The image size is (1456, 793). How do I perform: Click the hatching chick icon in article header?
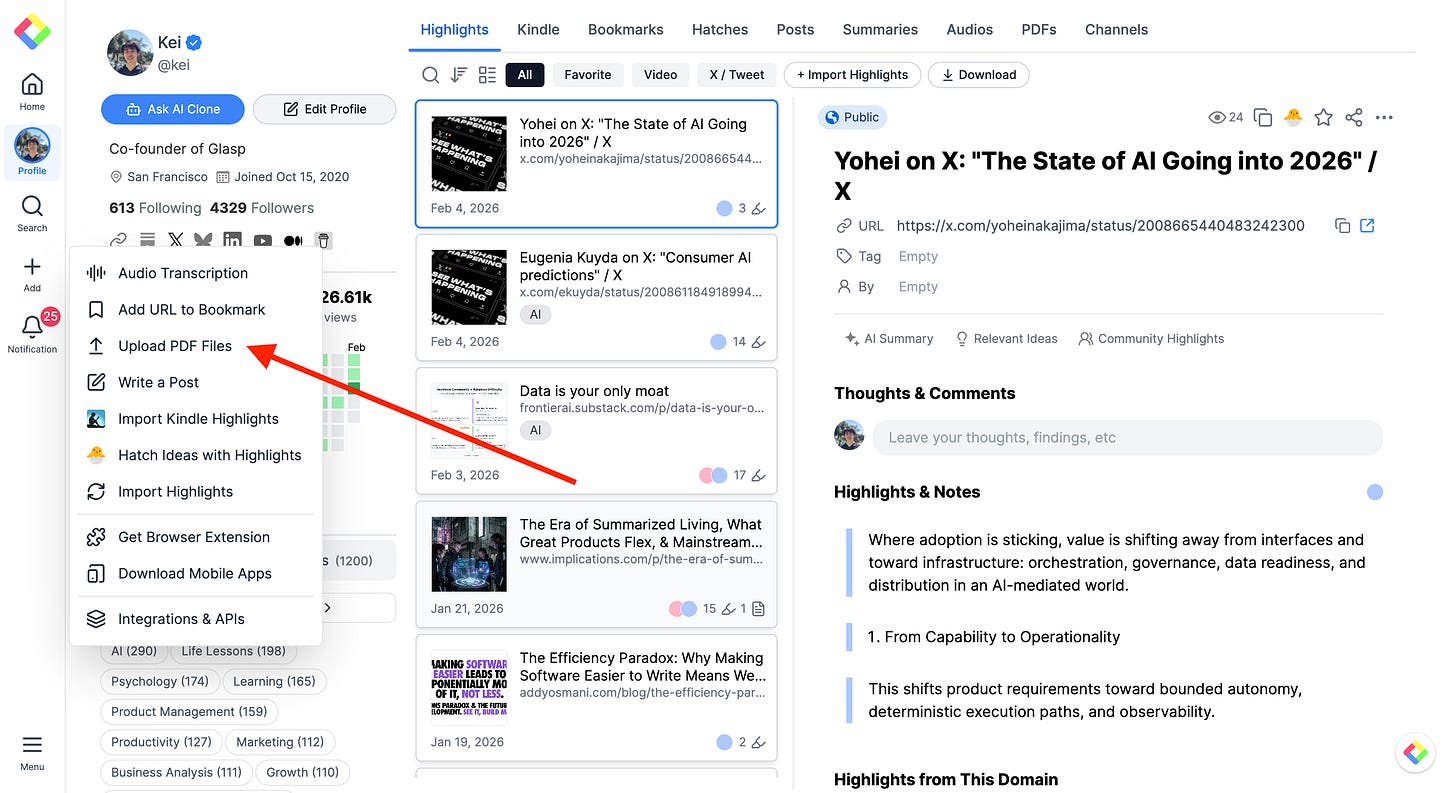point(1293,117)
